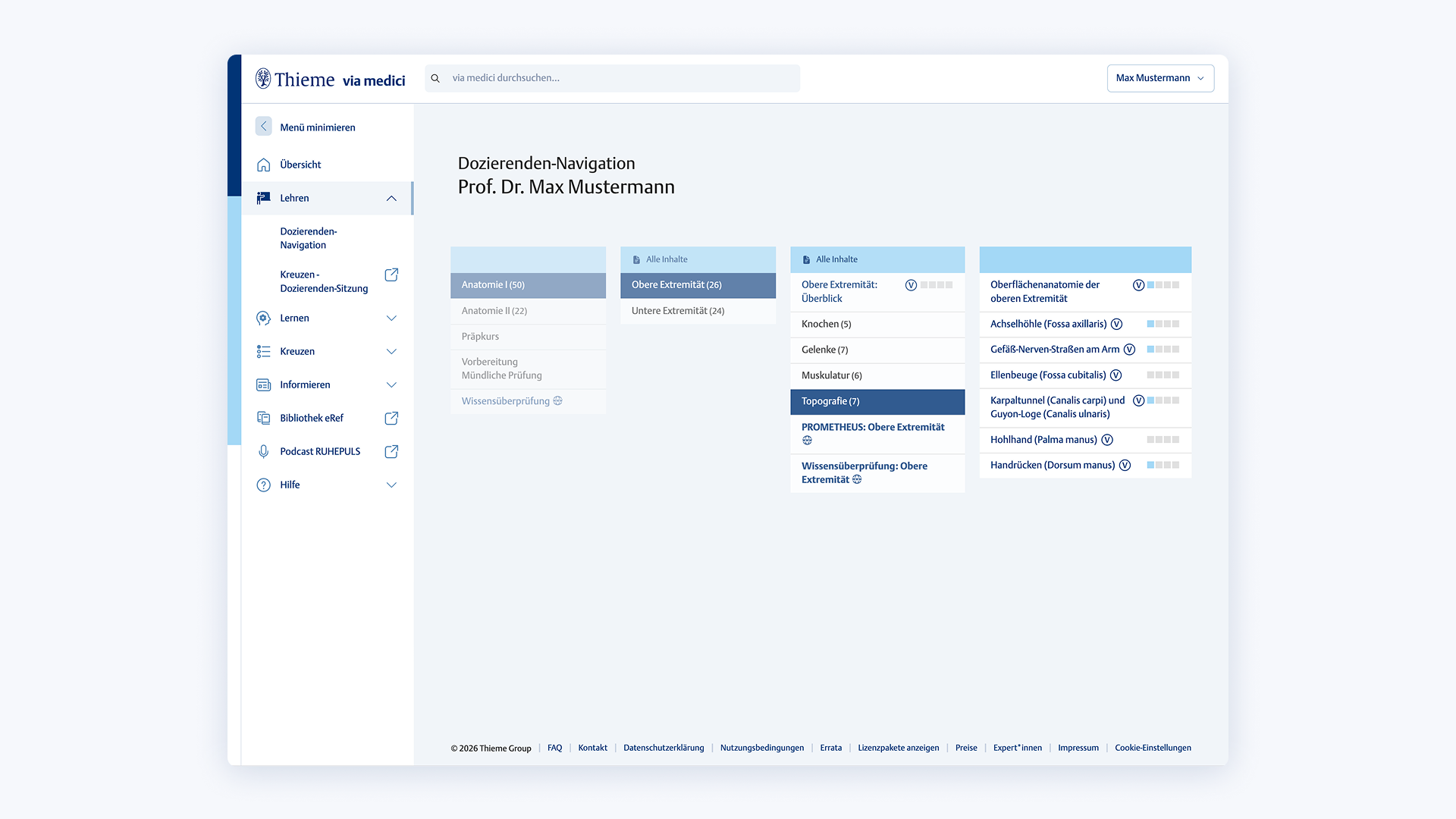Screen dimensions: 1456x819
Task: Open Cookie-Einstellungen footer link
Action: [x=1153, y=748]
